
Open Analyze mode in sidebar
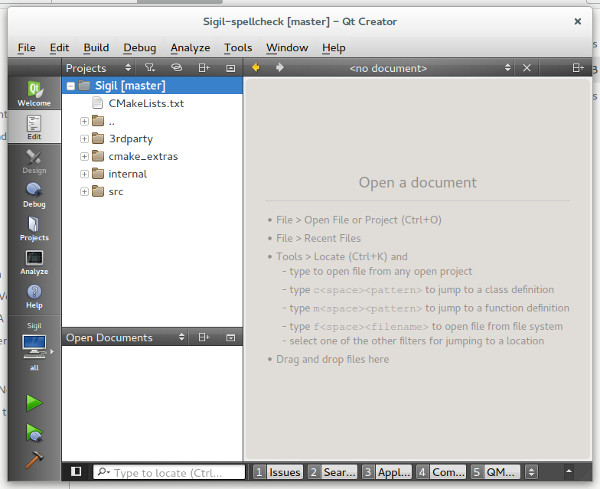tap(34, 262)
